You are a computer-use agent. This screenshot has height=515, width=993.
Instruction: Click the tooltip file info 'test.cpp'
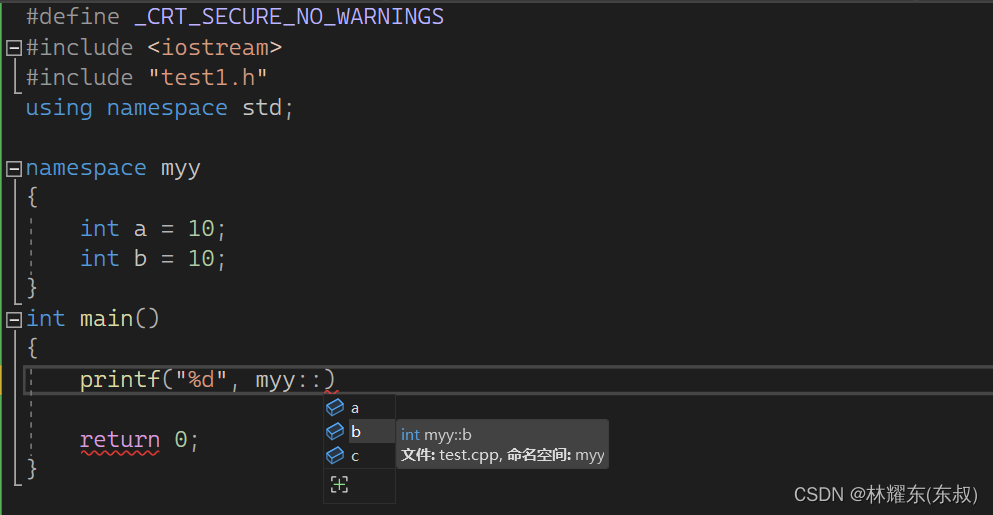point(469,455)
